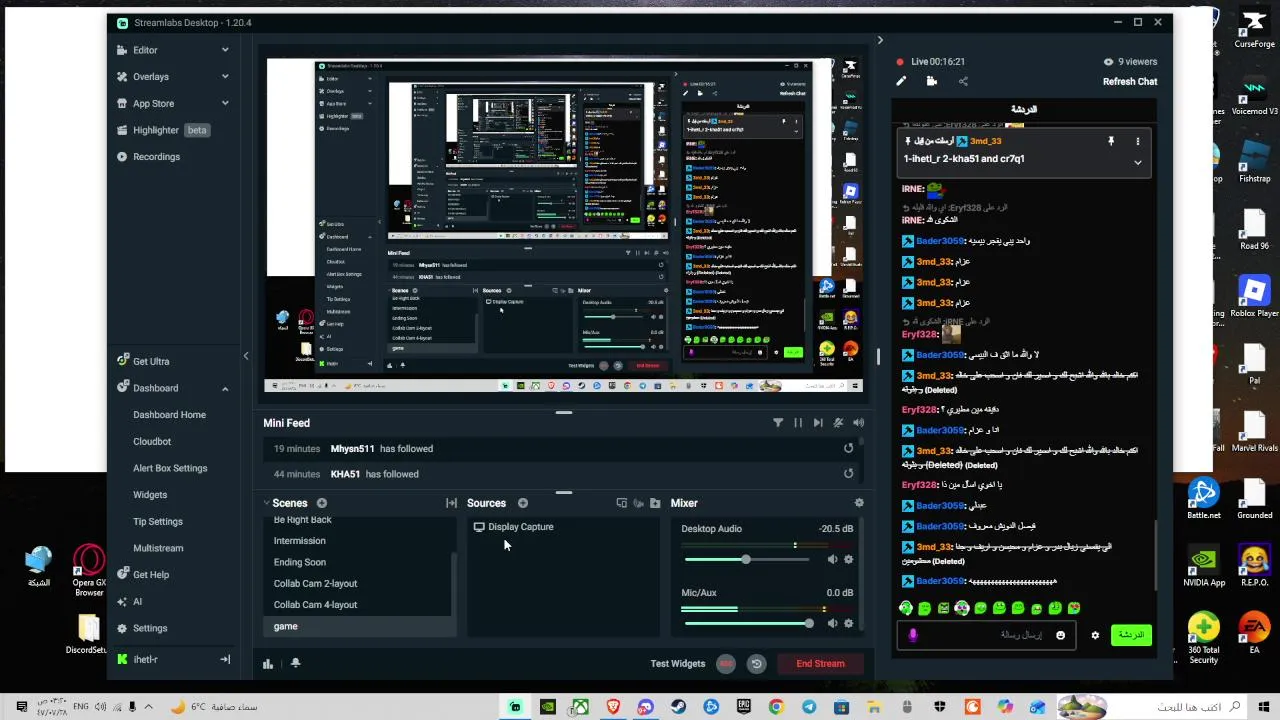
Task: Edit stream info with the pencil icon
Action: (x=901, y=81)
